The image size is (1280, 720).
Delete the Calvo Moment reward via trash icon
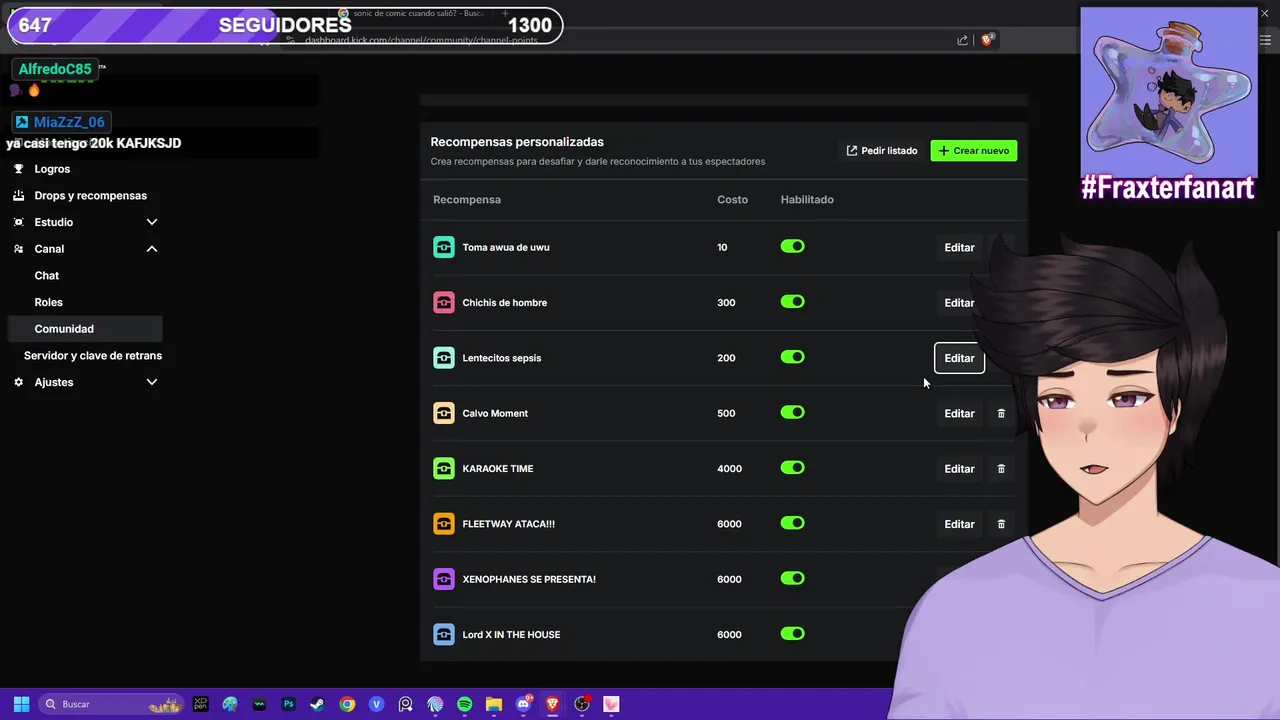(x=1001, y=413)
